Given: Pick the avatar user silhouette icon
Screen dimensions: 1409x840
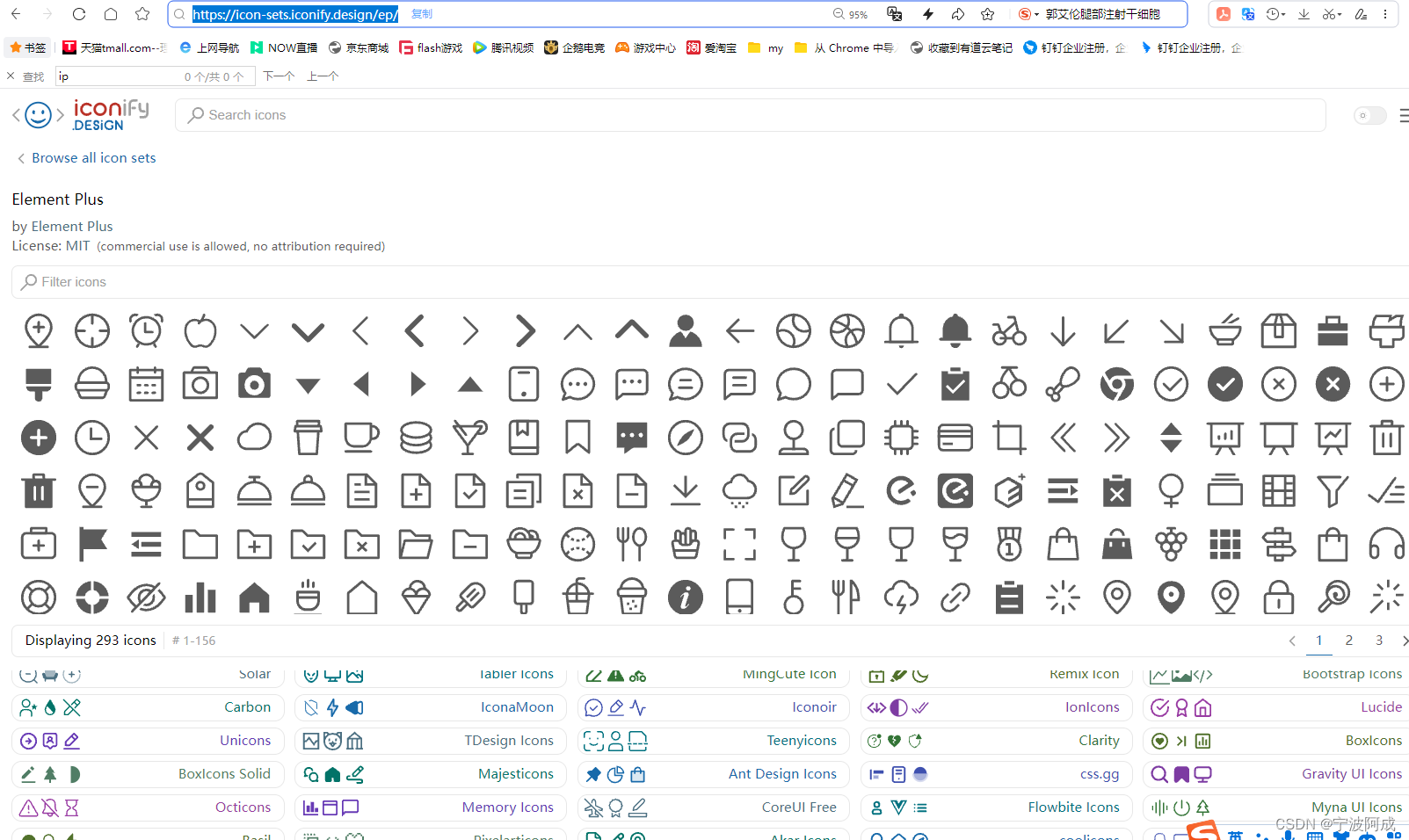Looking at the screenshot, I should 686,331.
